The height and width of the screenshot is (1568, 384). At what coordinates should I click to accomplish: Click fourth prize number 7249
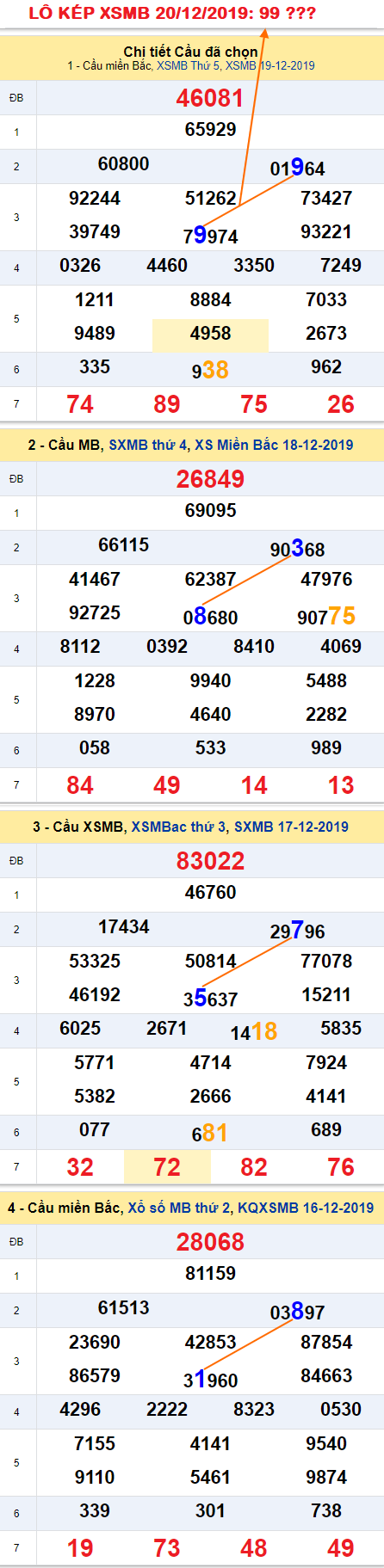[x=341, y=266]
